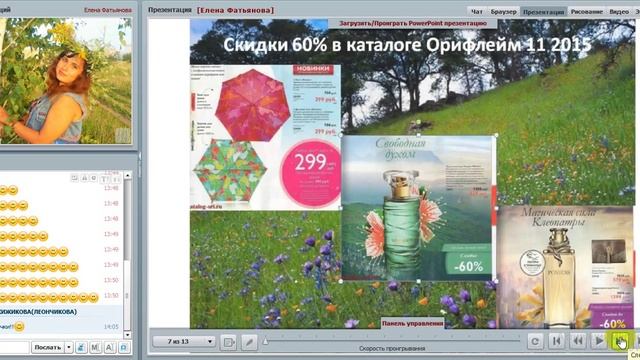Click the blue person icon next to send arrow
Image resolution: width=640 pixels, height=360 pixels.
point(81,347)
